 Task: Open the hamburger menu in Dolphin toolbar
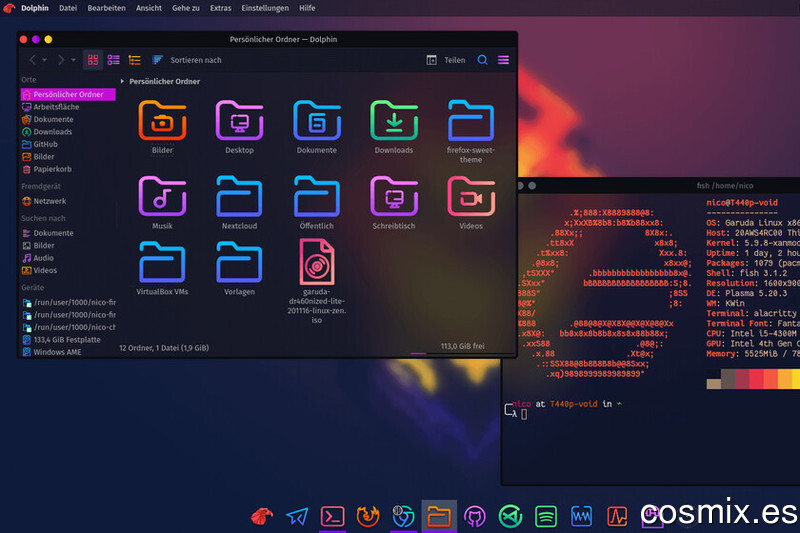[x=503, y=60]
